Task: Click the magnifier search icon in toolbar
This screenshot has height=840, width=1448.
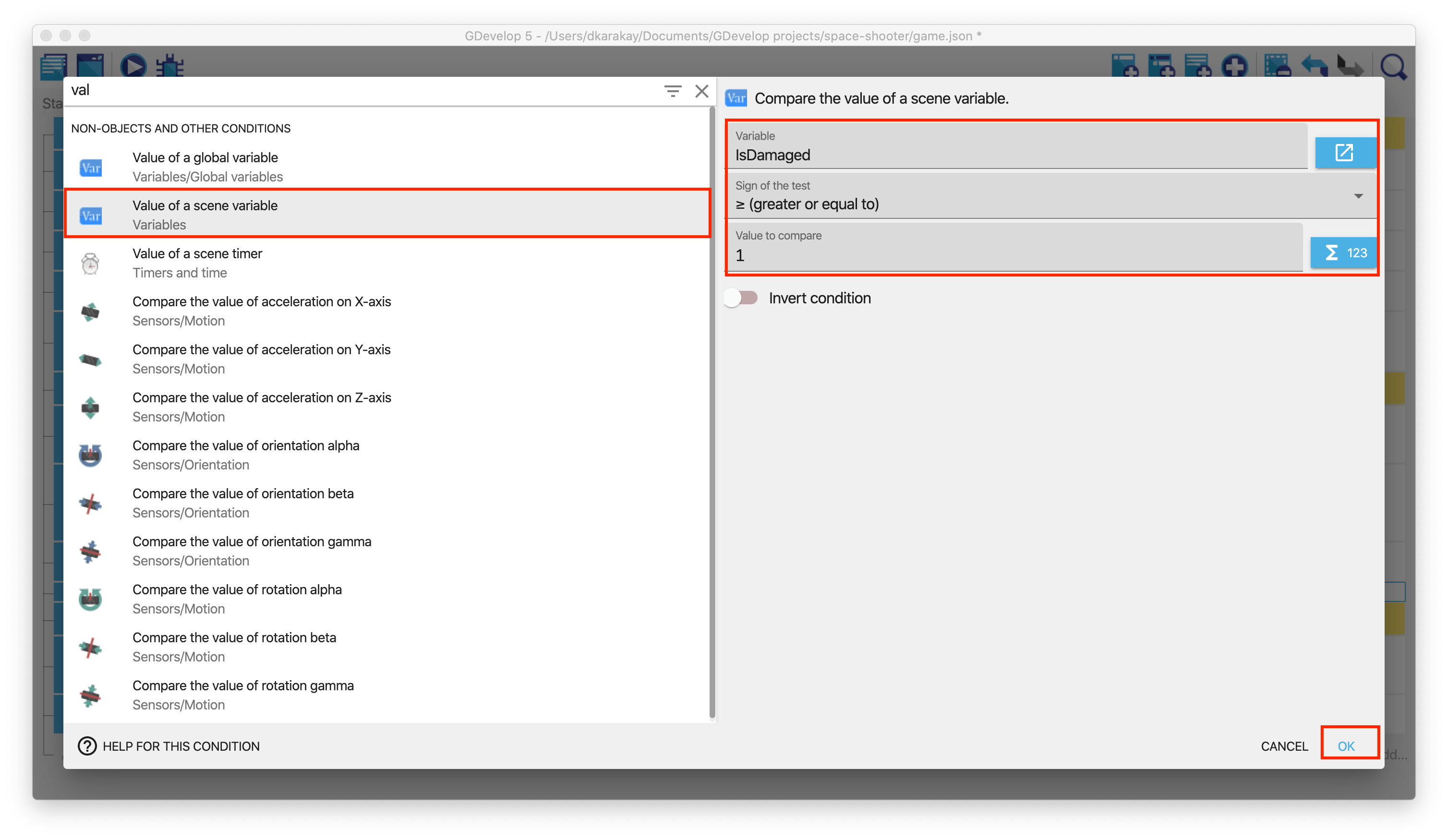Action: coord(1393,67)
